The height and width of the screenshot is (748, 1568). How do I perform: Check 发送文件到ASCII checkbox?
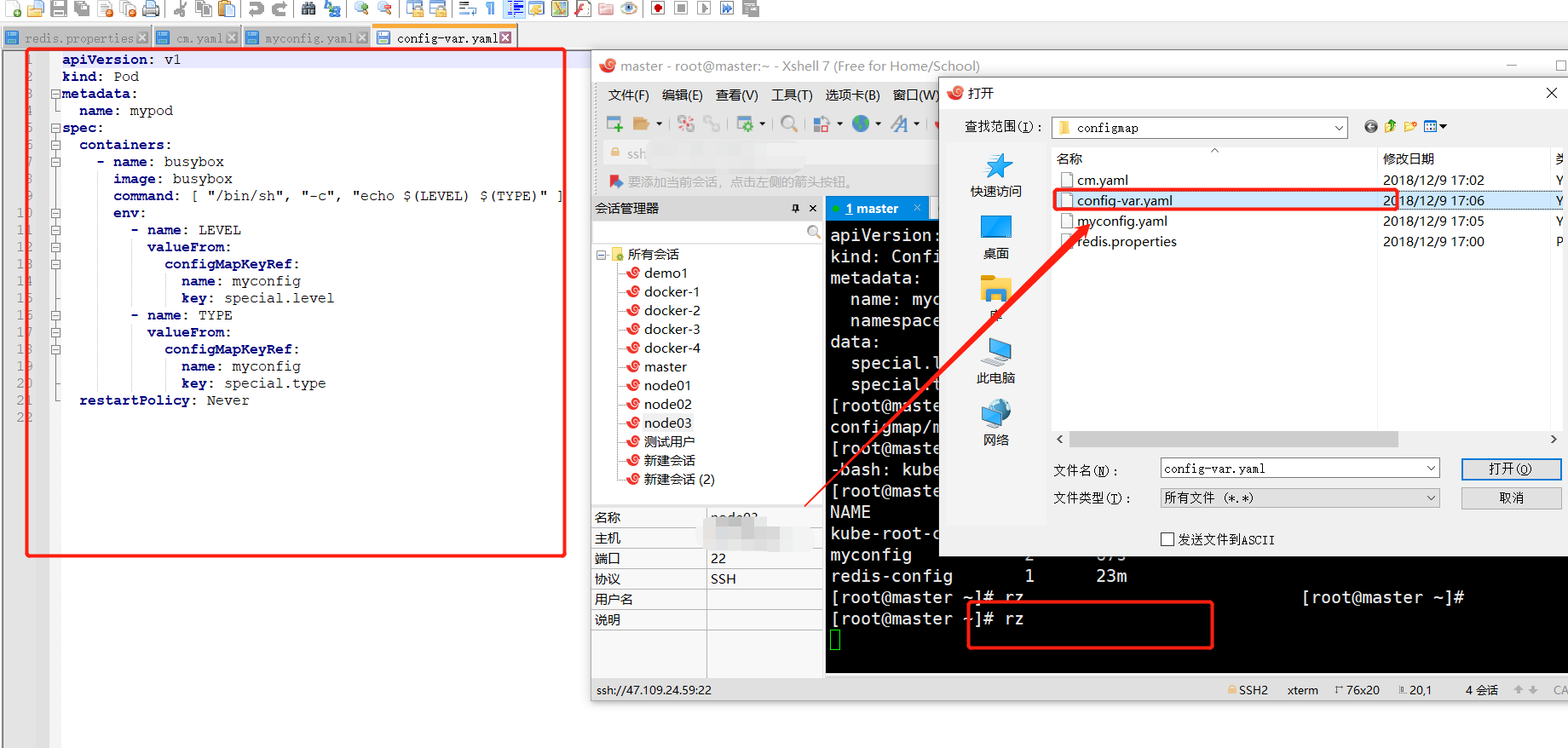tap(1167, 539)
